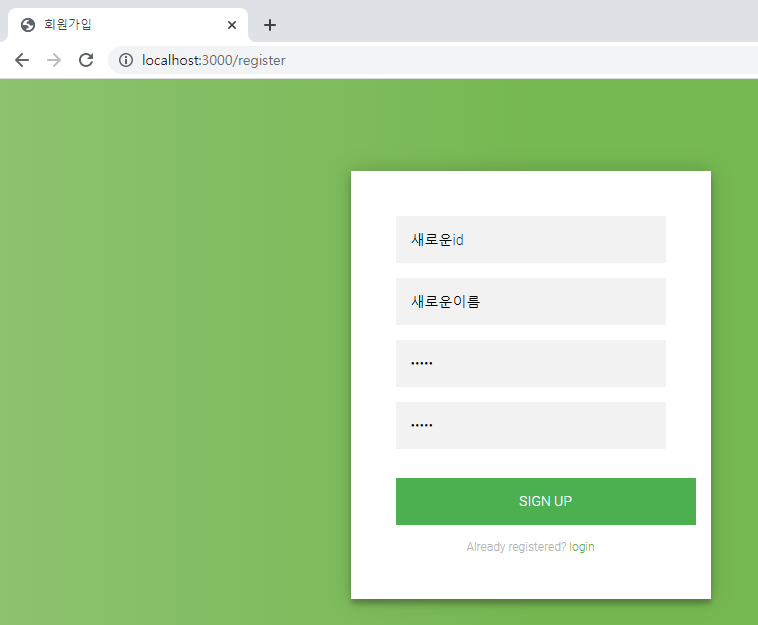Click the 새로운id input field

531,239
